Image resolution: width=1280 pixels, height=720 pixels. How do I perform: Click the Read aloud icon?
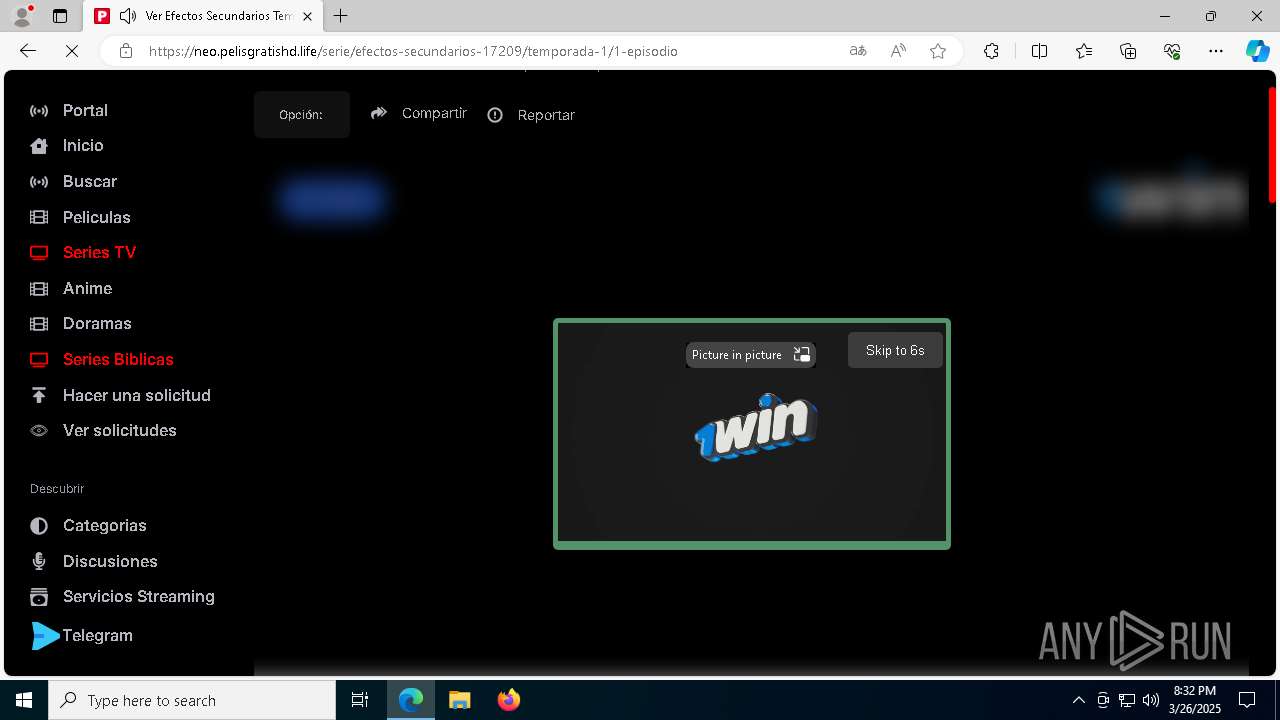898,51
